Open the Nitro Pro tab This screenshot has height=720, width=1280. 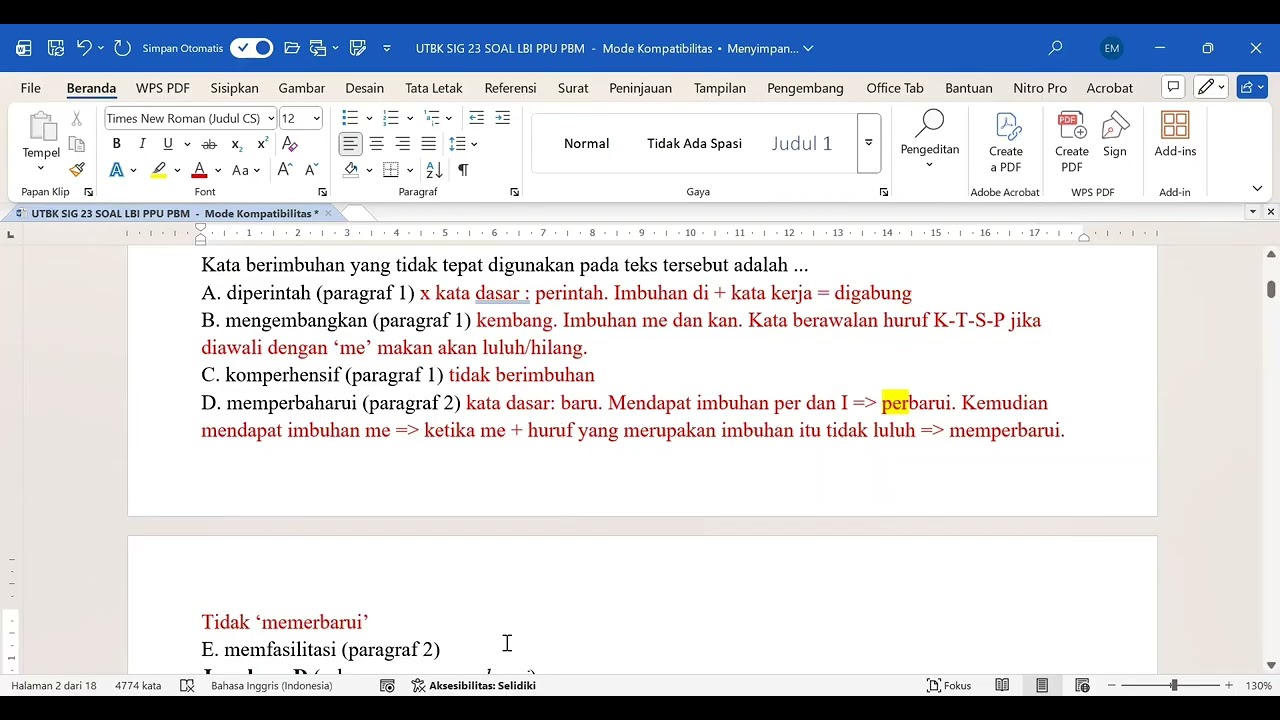click(x=1040, y=88)
